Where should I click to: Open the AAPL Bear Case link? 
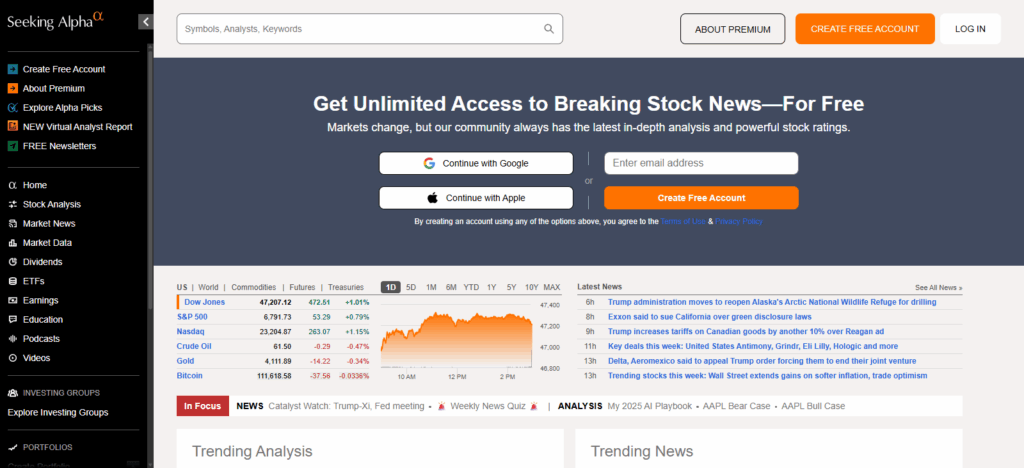click(737, 406)
